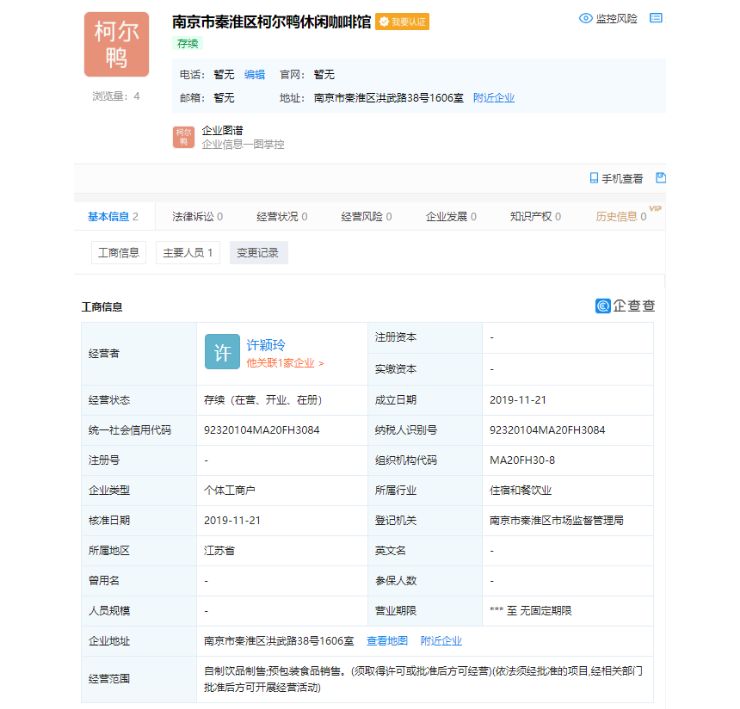Click the save icon right of 手机查看
The image size is (740, 709).
[661, 178]
